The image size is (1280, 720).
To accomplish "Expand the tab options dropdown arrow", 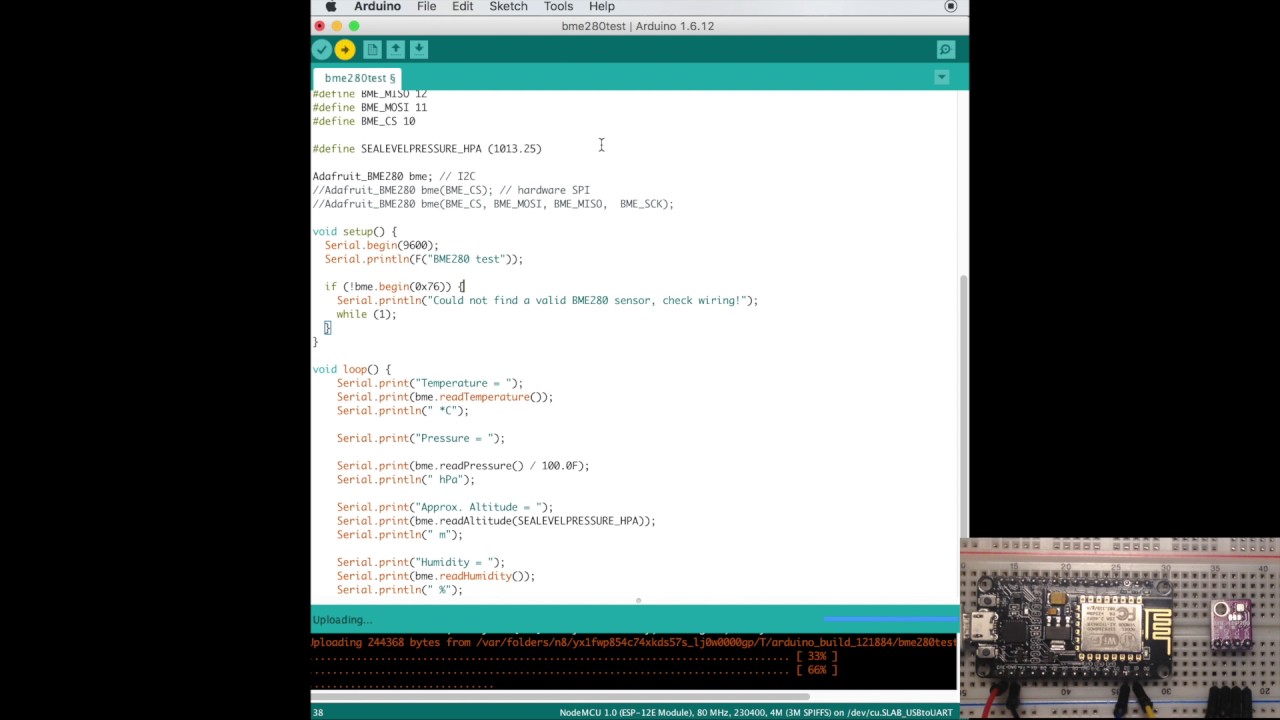I will [x=941, y=77].
